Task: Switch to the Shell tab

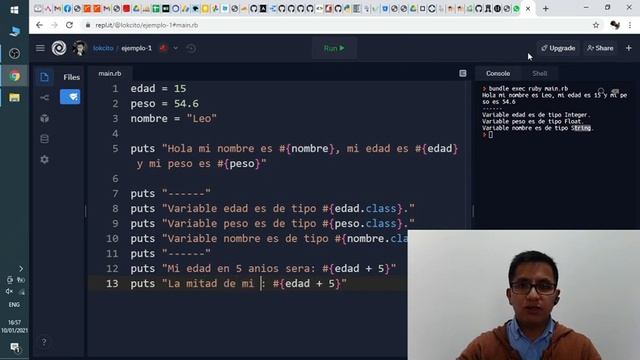Action: pyautogui.click(x=539, y=73)
